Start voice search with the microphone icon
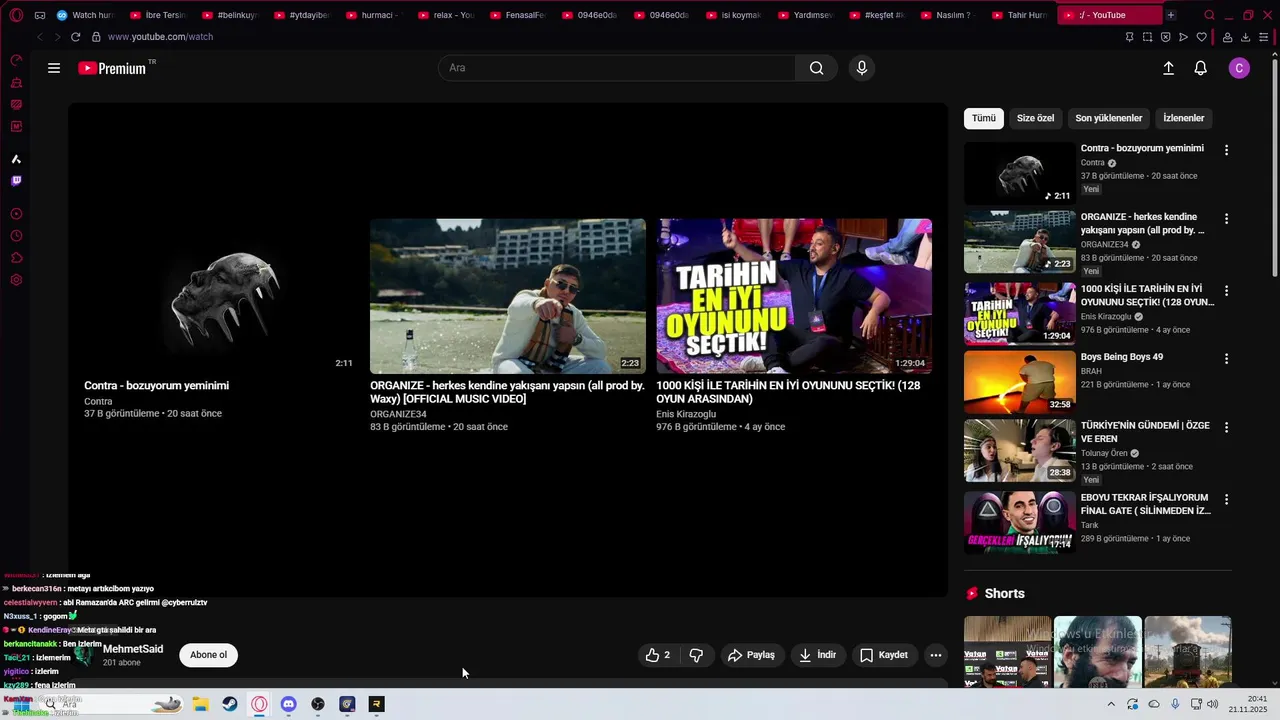Image resolution: width=1280 pixels, height=720 pixels. point(862,68)
